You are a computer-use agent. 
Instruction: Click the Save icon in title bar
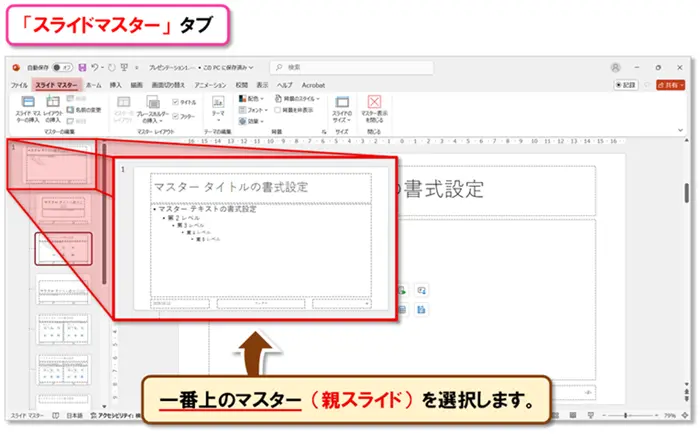click(x=82, y=67)
